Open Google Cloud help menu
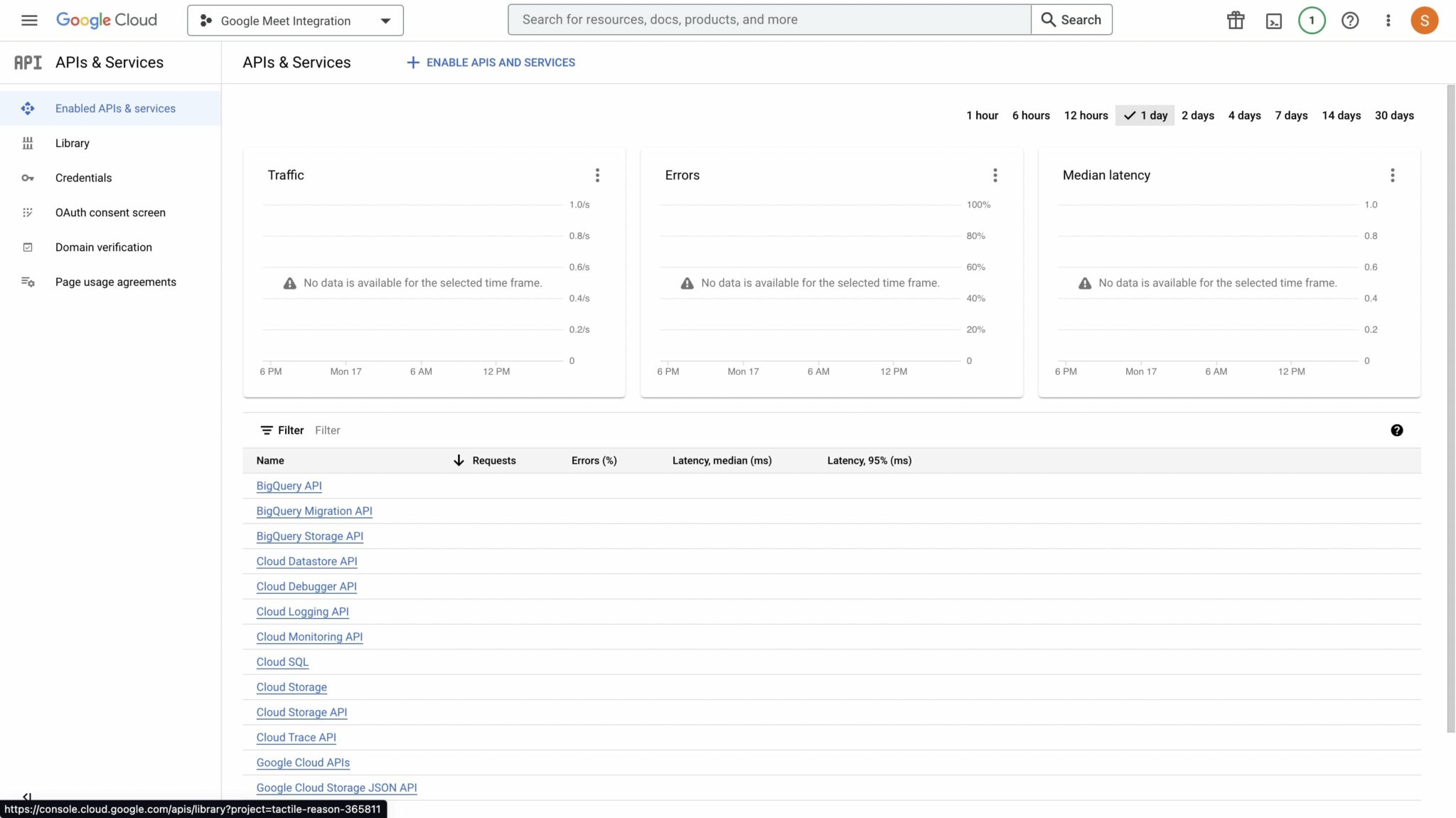The width and height of the screenshot is (1456, 818). coord(1349,20)
